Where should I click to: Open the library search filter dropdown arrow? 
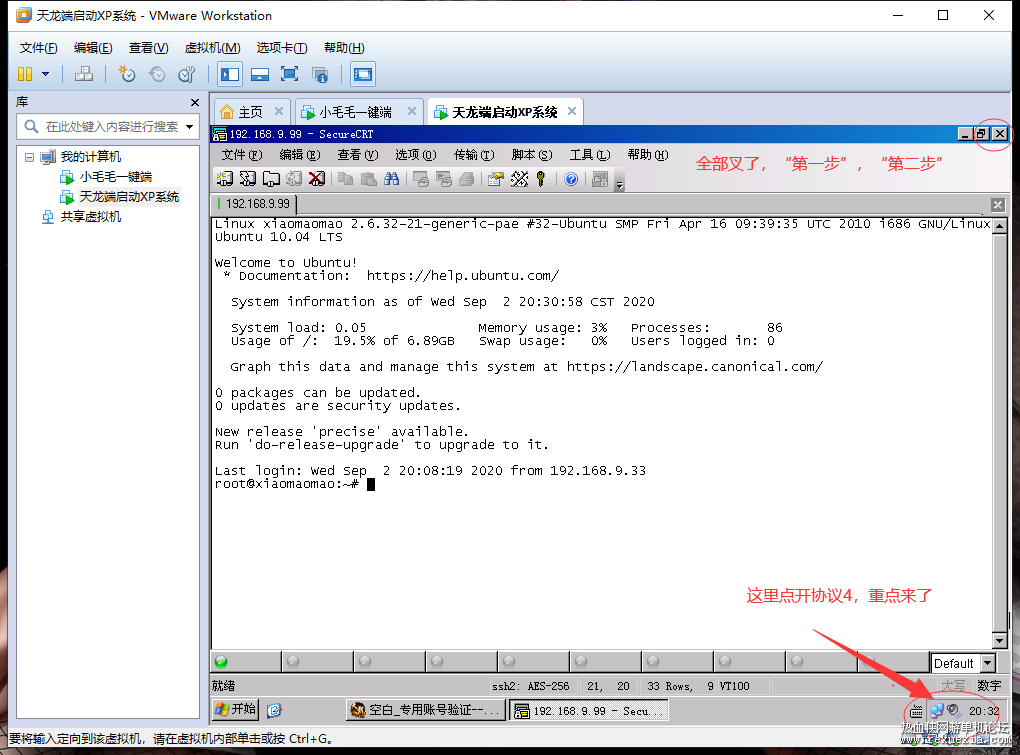[189, 127]
